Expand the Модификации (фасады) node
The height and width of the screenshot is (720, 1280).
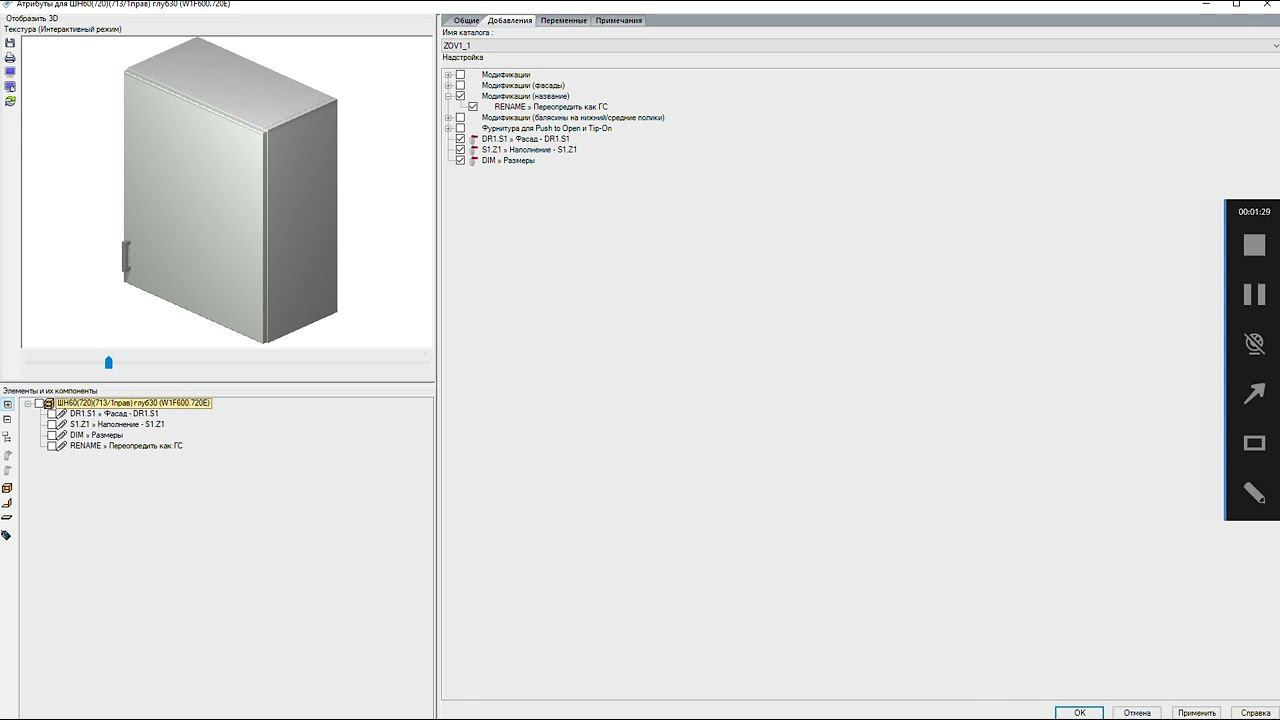coord(448,86)
